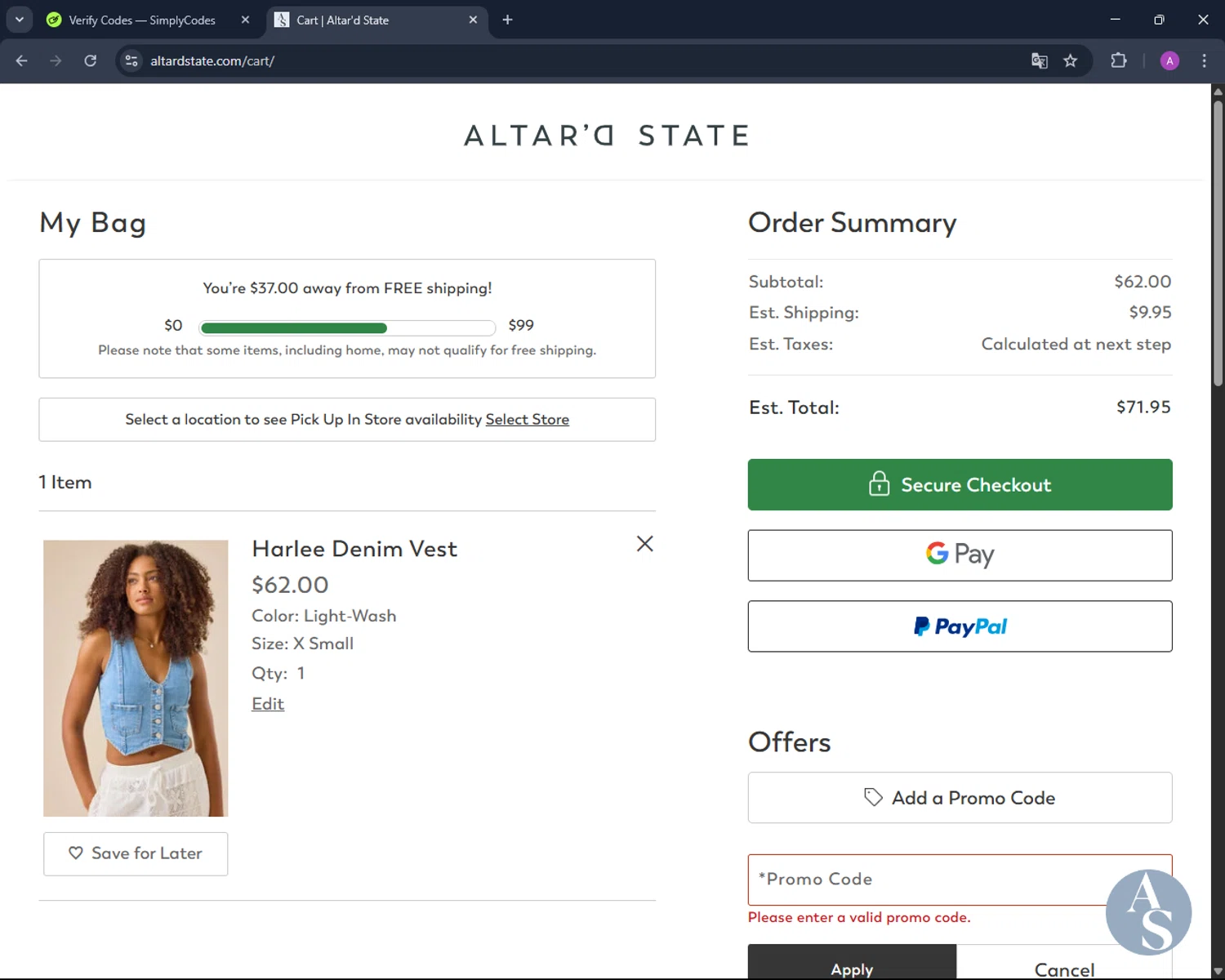
Task: Open site information icon in address bar
Action: pos(131,60)
